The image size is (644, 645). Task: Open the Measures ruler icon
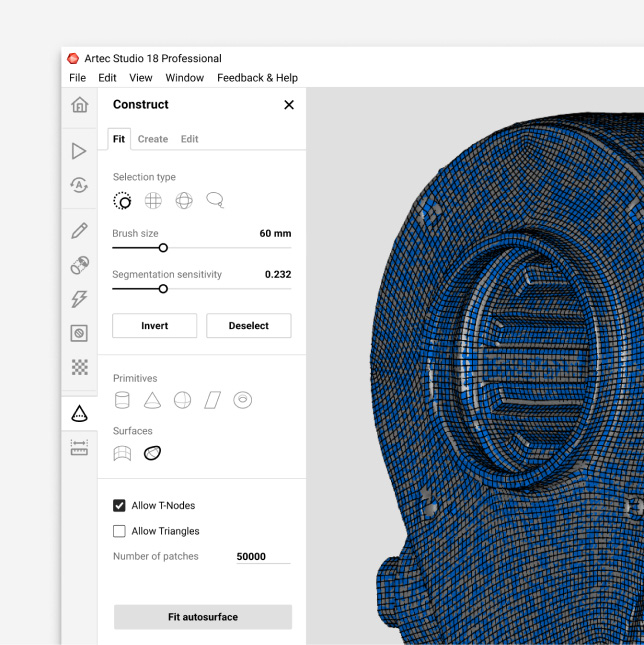pyautogui.click(x=79, y=448)
